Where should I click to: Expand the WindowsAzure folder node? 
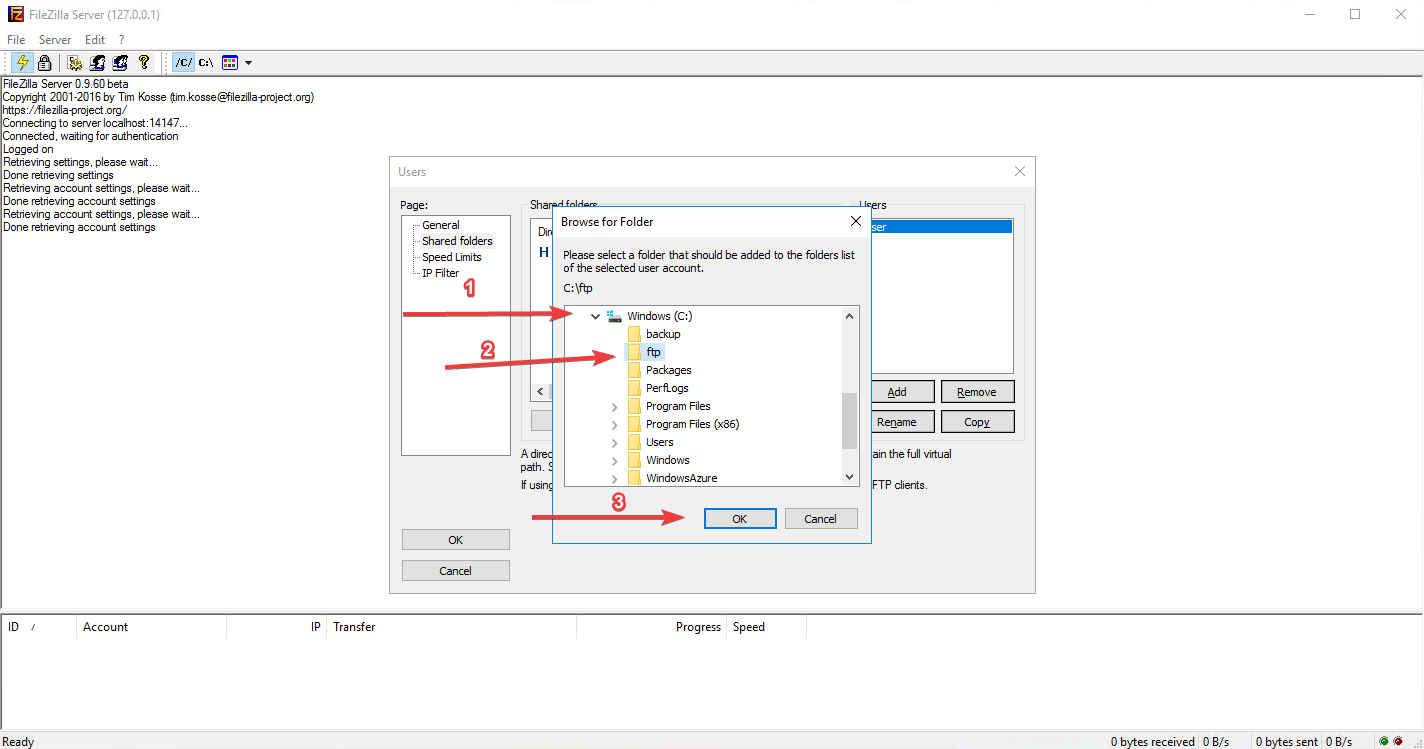(614, 478)
